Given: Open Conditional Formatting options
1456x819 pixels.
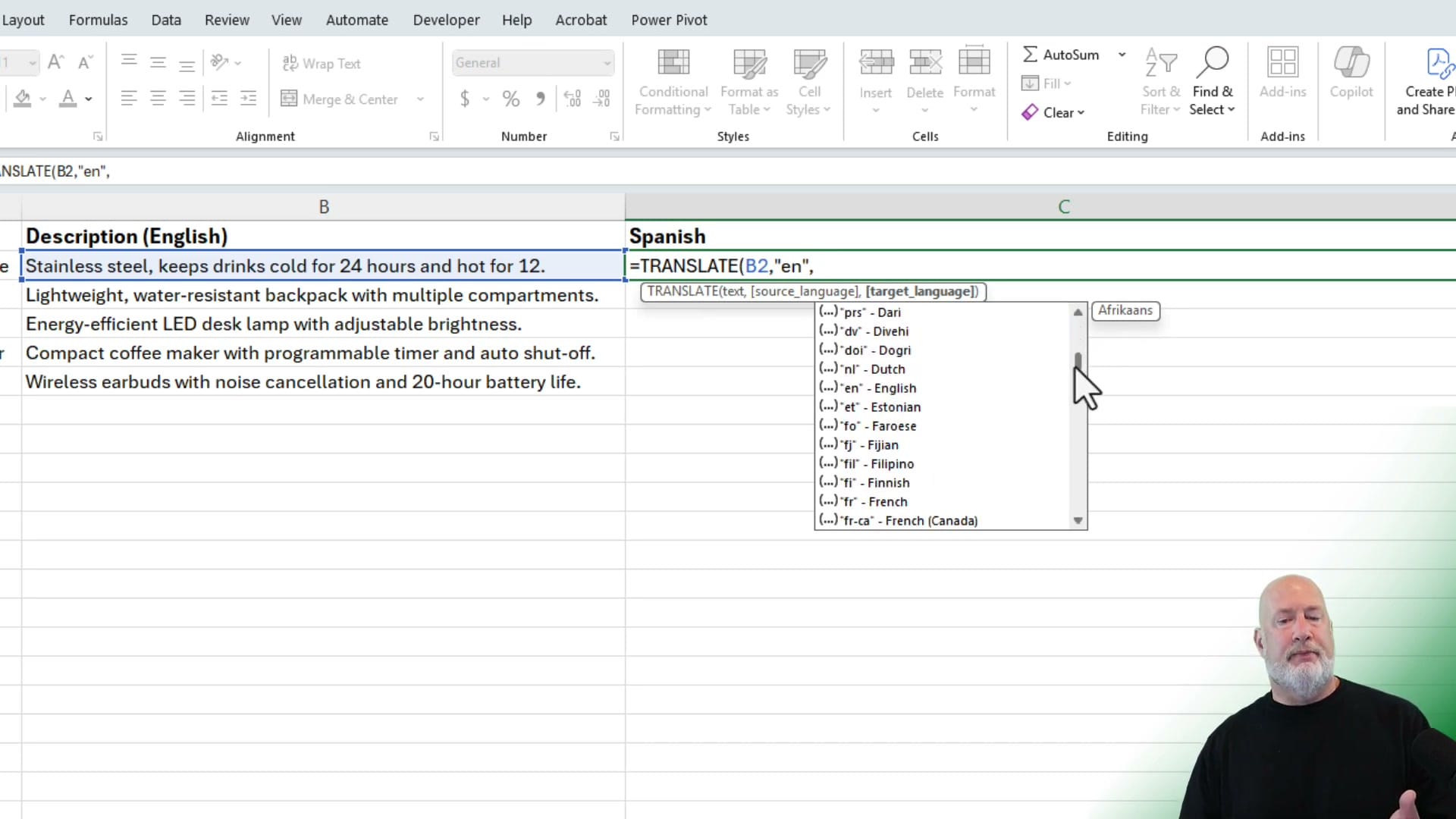Looking at the screenshot, I should click(x=673, y=82).
